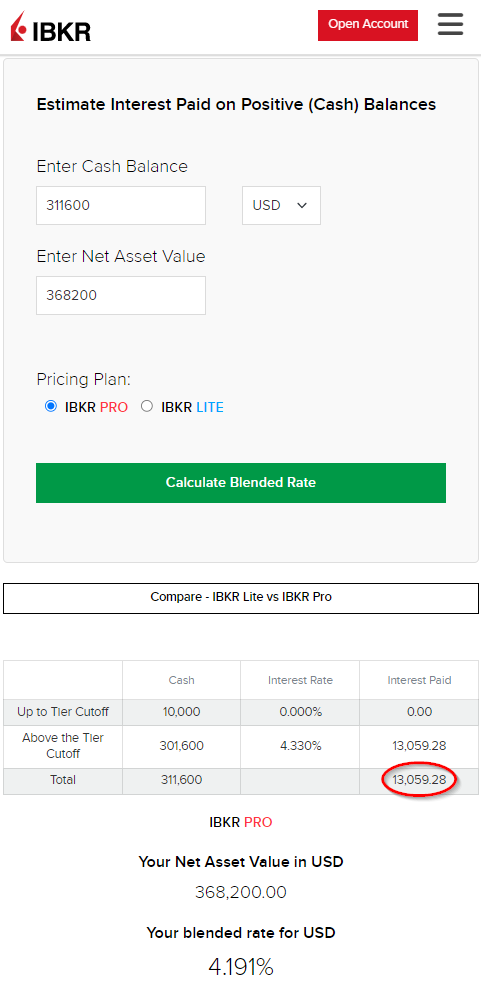Image resolution: width=481 pixels, height=986 pixels.
Task: Click the IBKR logo
Action: click(x=51, y=26)
